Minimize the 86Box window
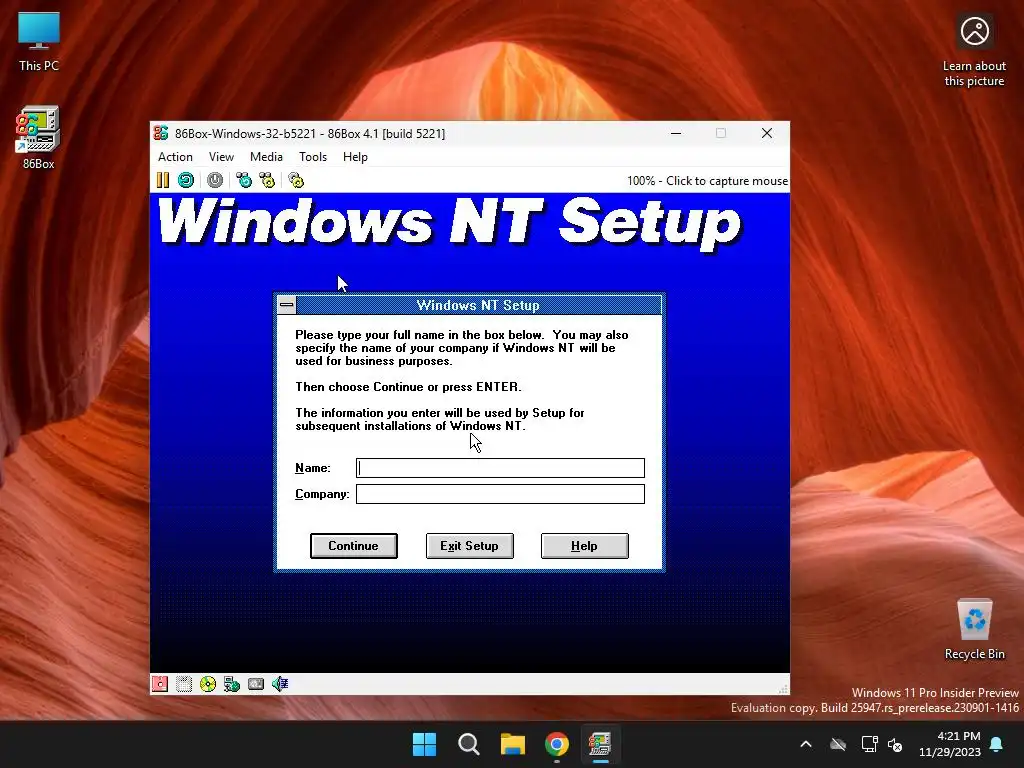 click(x=676, y=133)
